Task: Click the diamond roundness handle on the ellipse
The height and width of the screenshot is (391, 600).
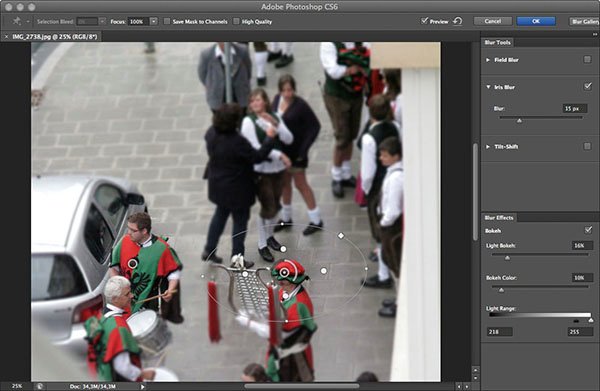Action: click(341, 235)
